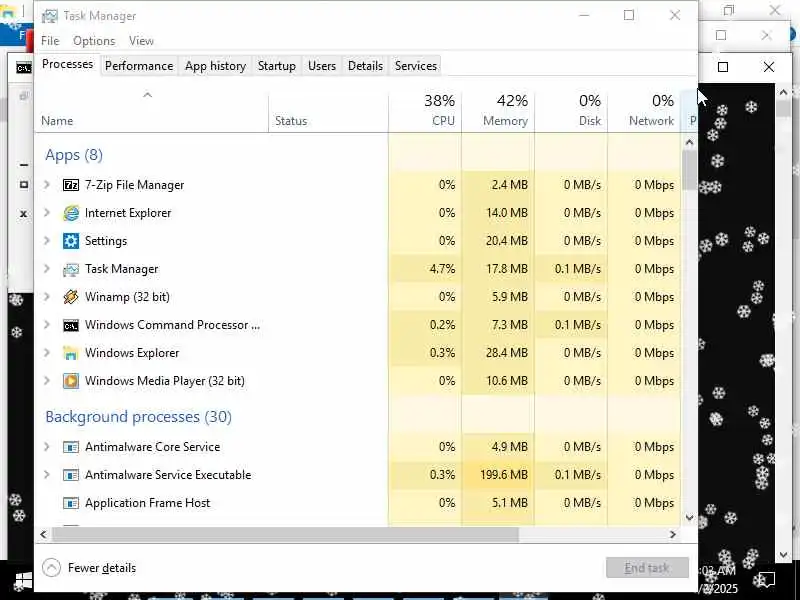Click the vertical scrollbar thumb in process list
This screenshot has width=800, height=600.
coord(689,169)
